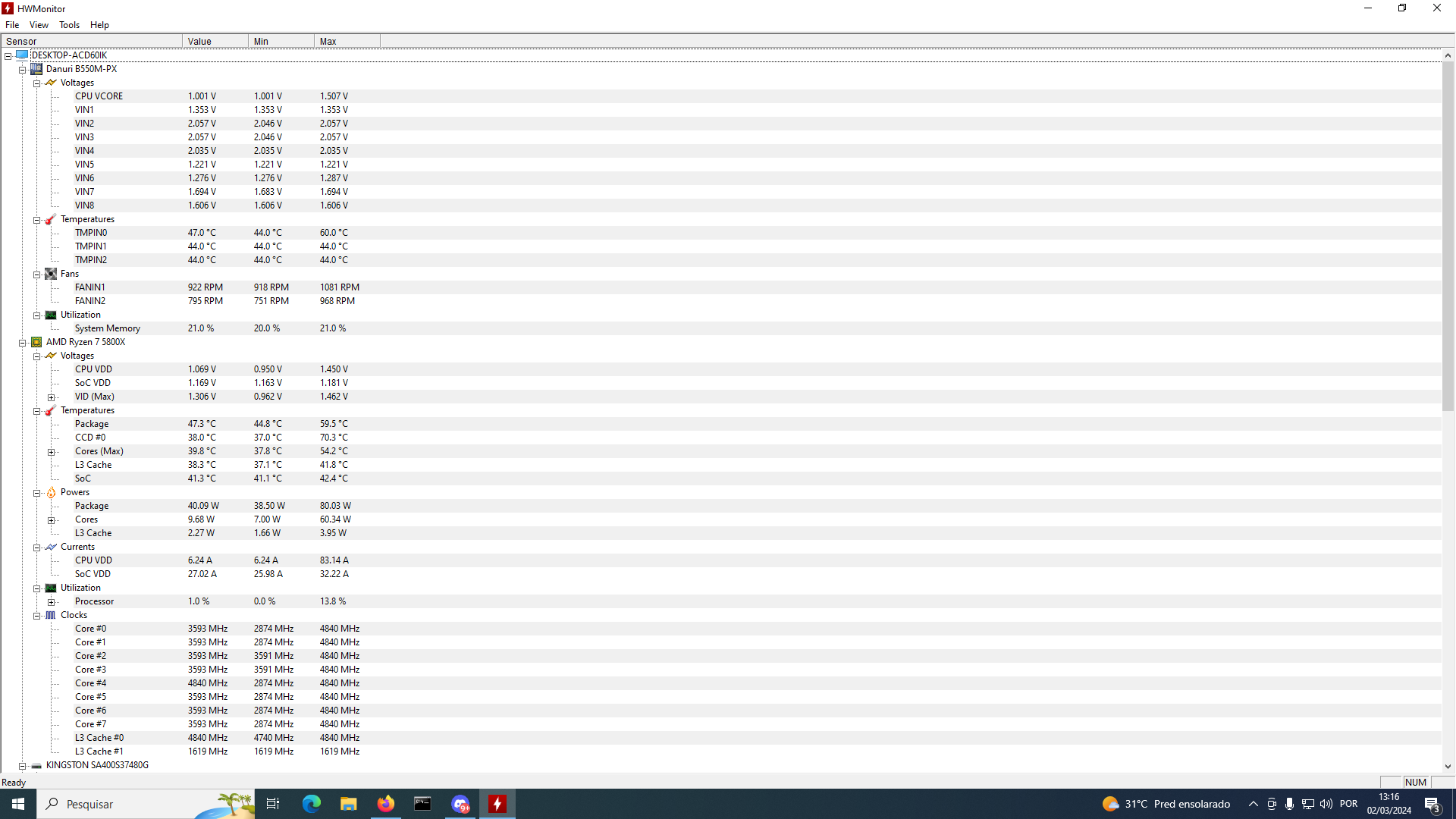Open Task View on the taskbar
Viewport: 1456px width, 819px height.
[273, 804]
